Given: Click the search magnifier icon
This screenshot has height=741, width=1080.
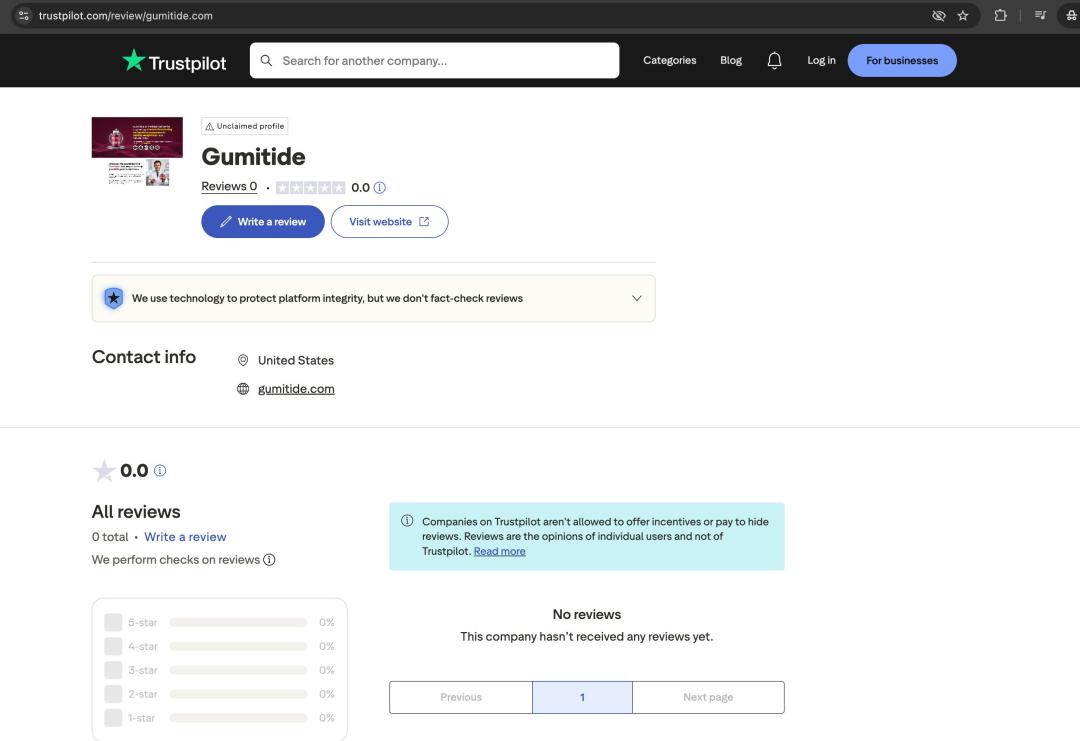Looking at the screenshot, I should 266,61.
